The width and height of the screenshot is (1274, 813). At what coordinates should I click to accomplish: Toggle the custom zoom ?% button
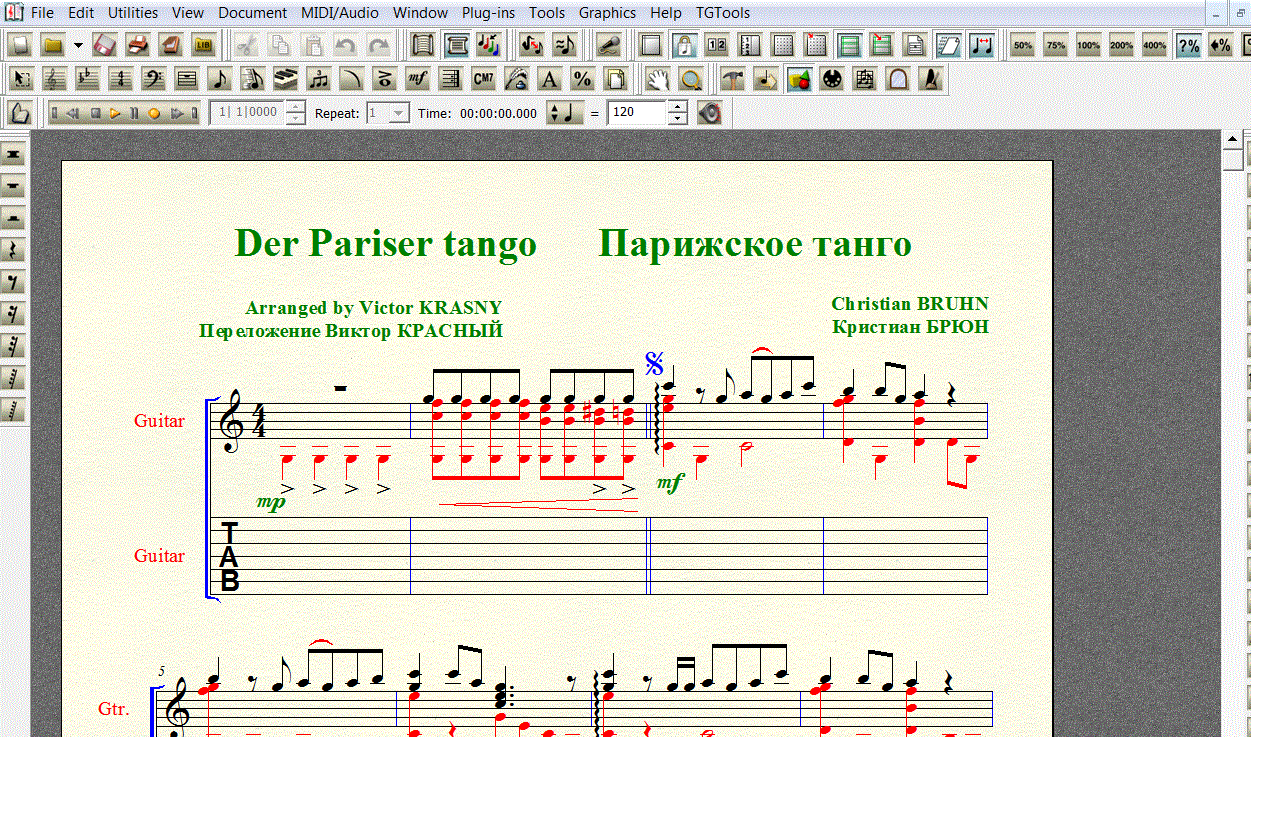pyautogui.click(x=1188, y=45)
